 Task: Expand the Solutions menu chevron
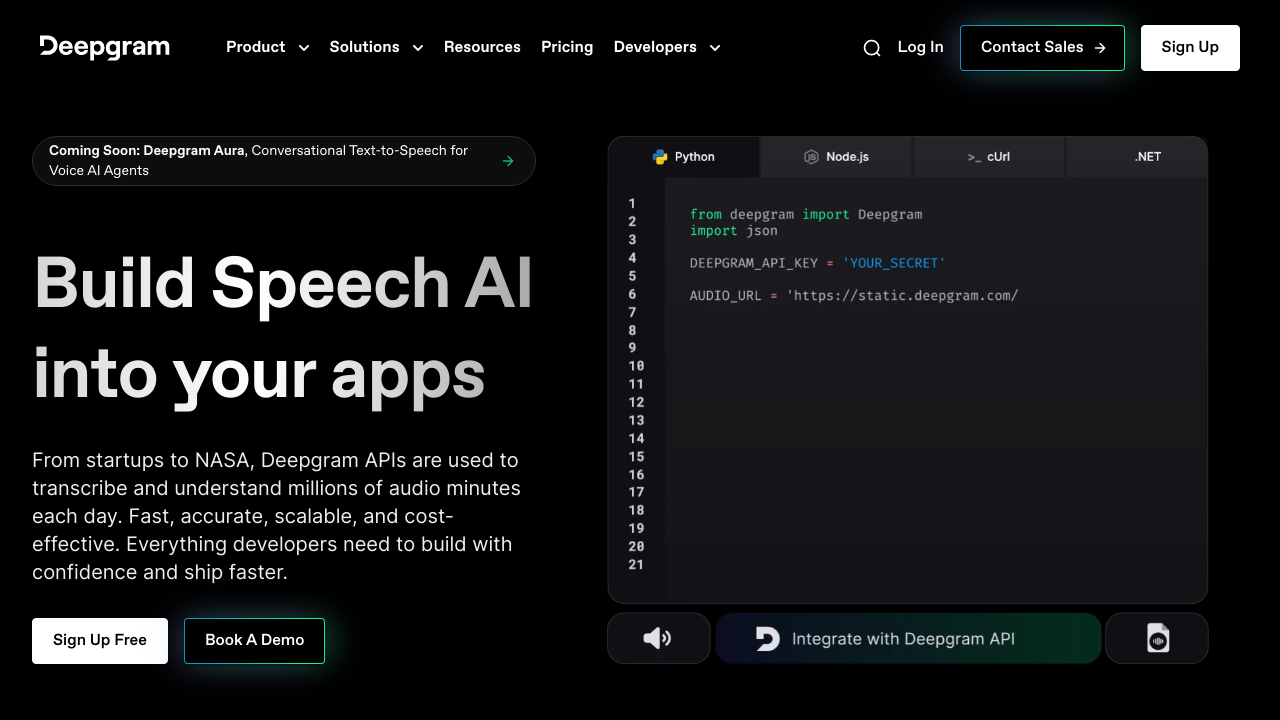click(418, 48)
